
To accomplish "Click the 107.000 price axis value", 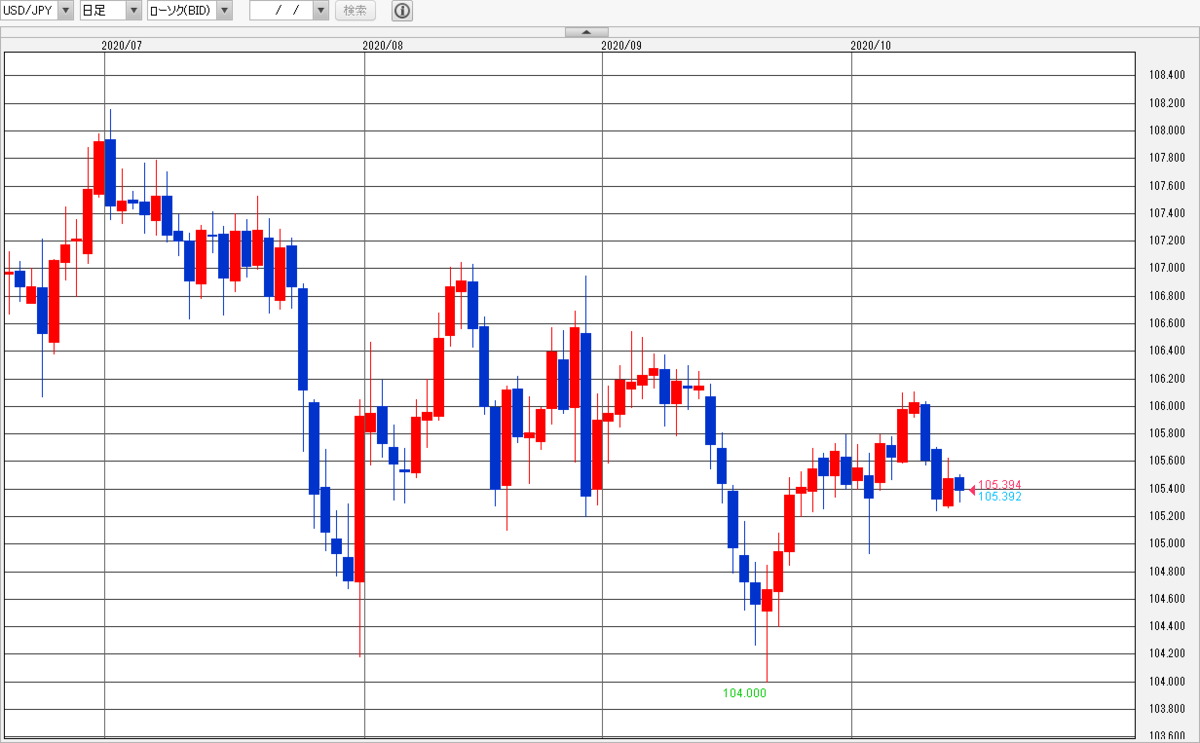I will [x=1167, y=268].
